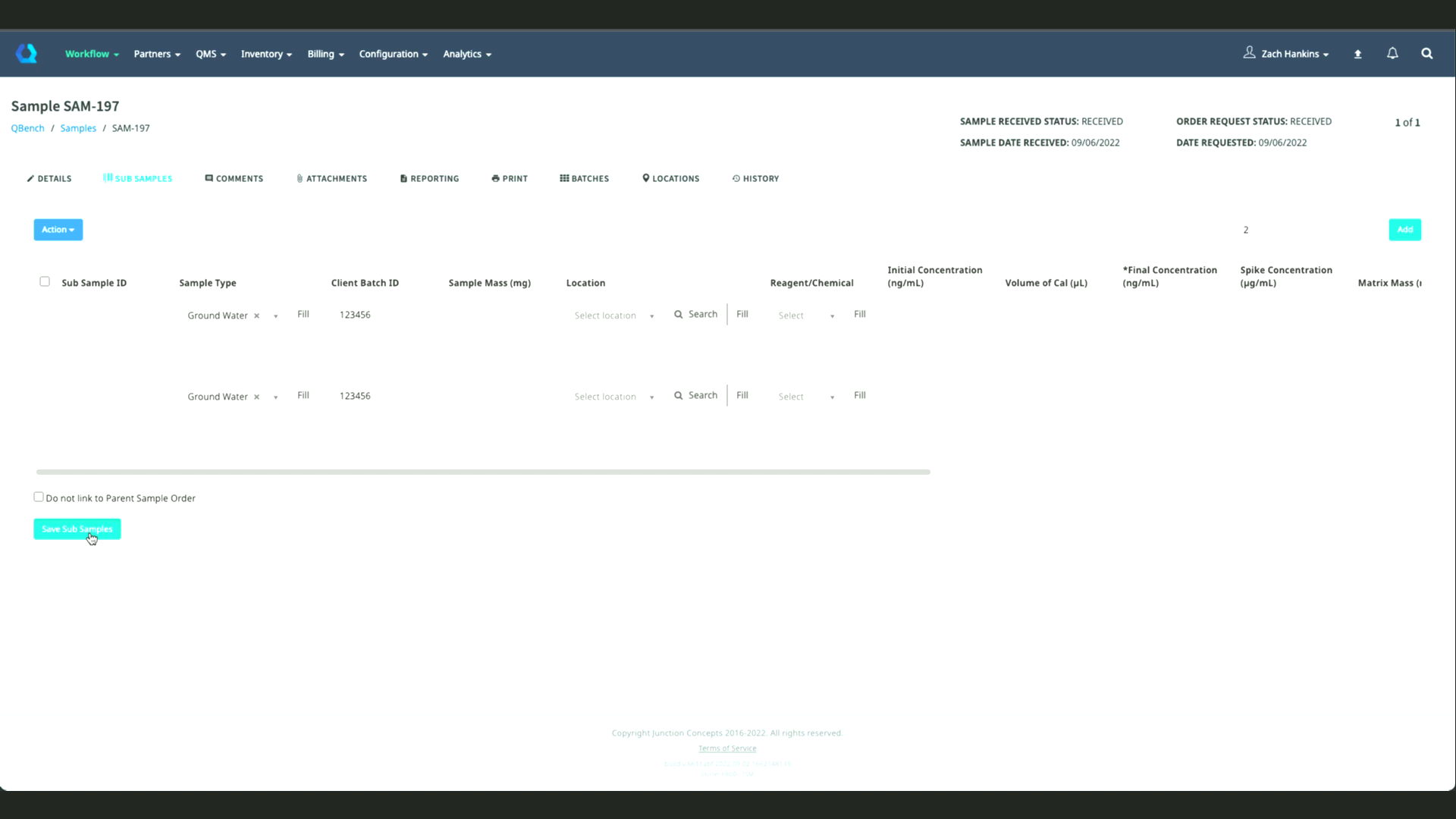Check the Sub Sample ID header checkbox
Screen dimensions: 1456x819
point(45,281)
